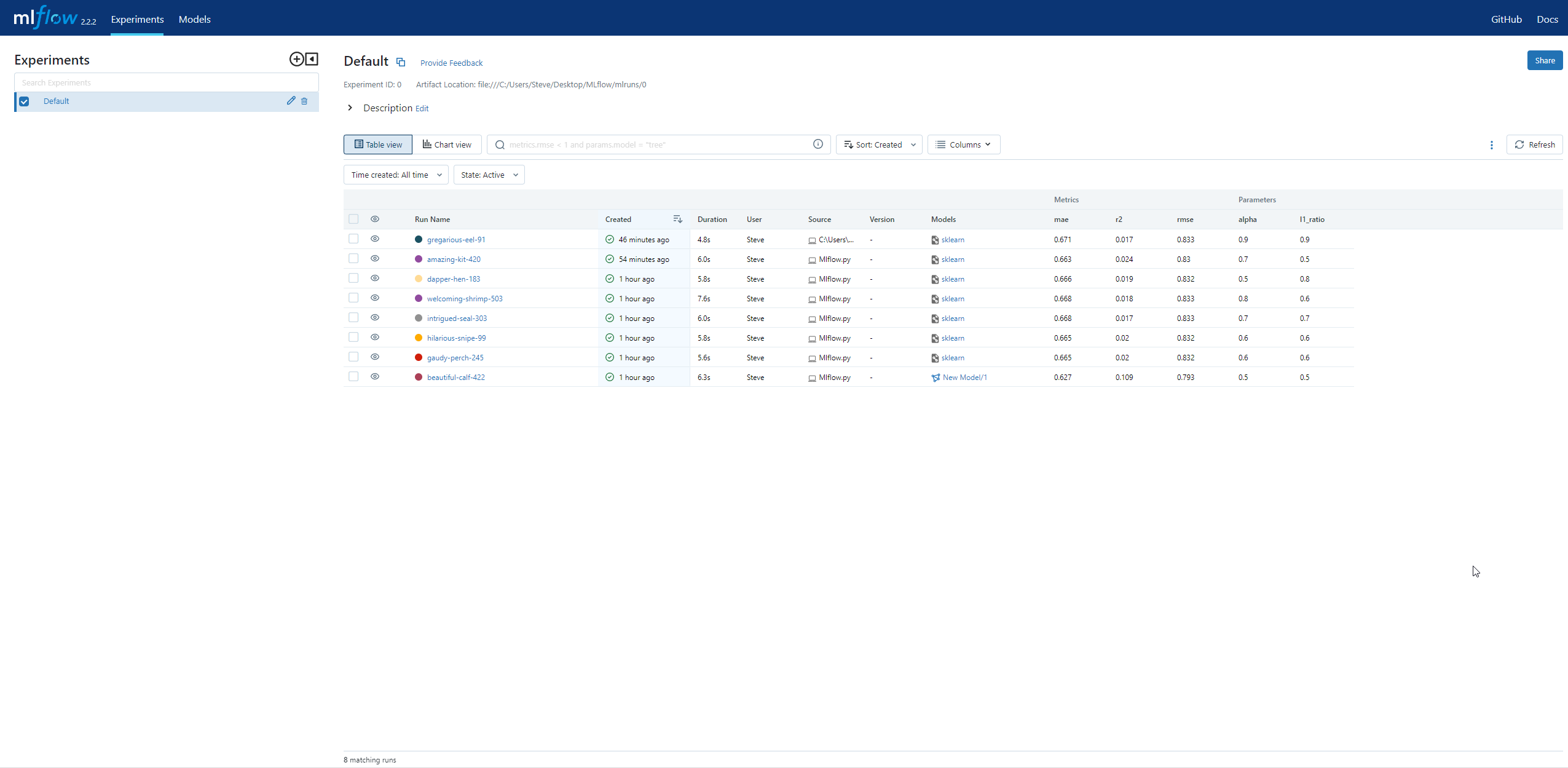1568x768 pixels.
Task: Click Provide Feedback link
Action: (x=451, y=63)
